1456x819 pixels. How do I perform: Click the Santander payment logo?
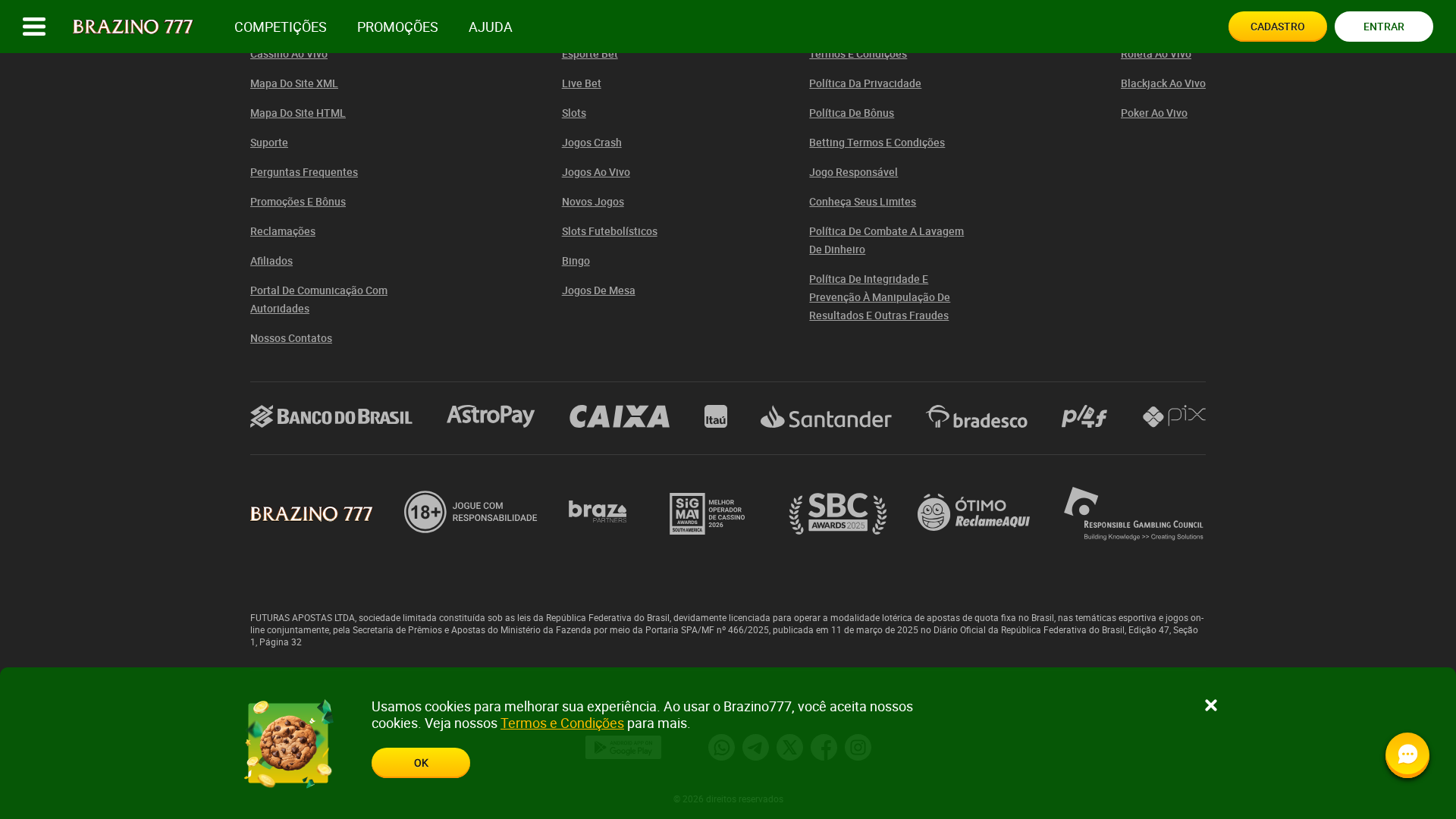point(826,416)
